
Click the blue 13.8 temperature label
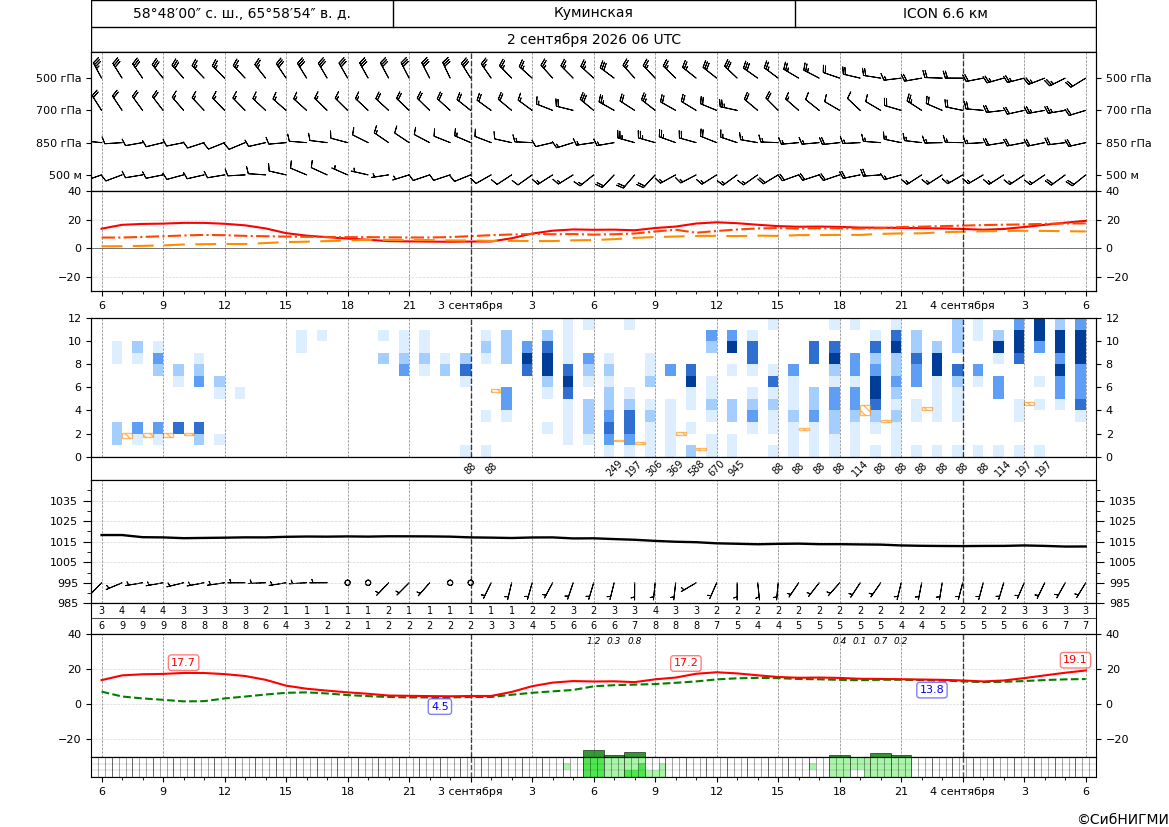tap(931, 689)
